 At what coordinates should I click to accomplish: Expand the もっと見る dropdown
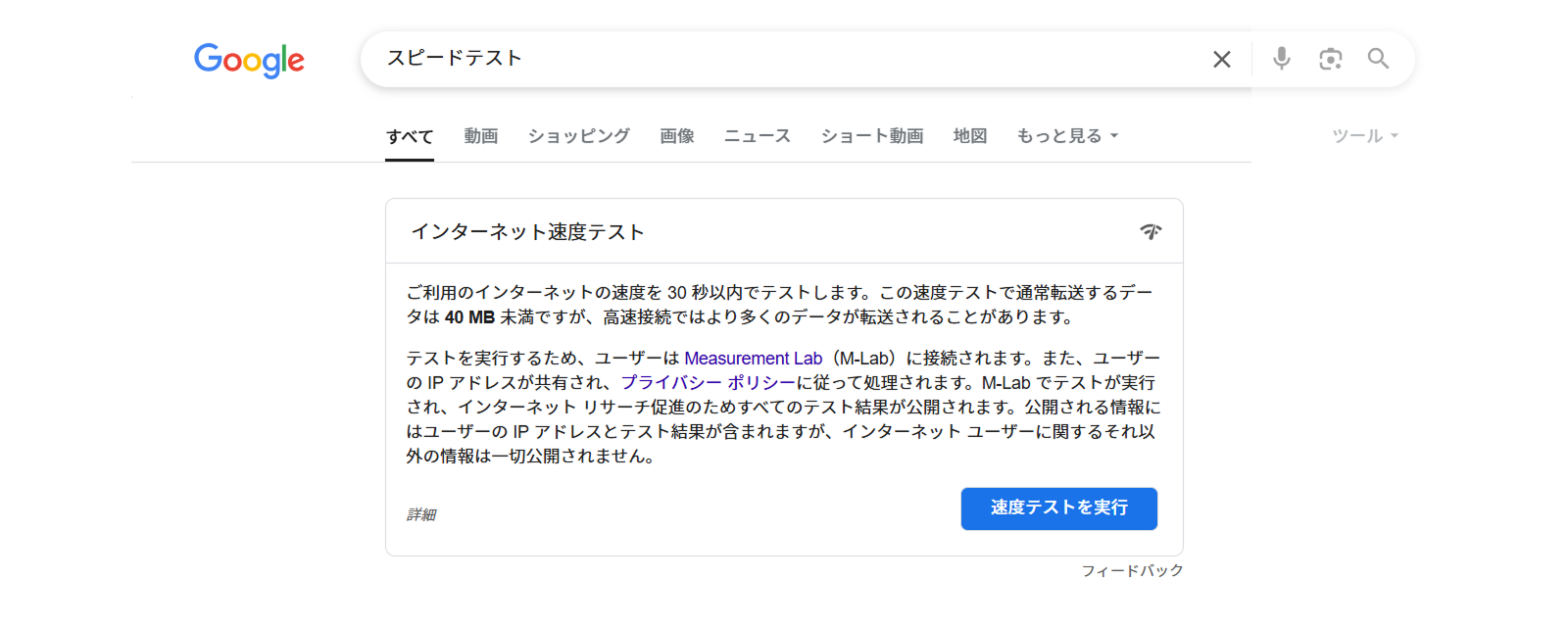(1067, 136)
